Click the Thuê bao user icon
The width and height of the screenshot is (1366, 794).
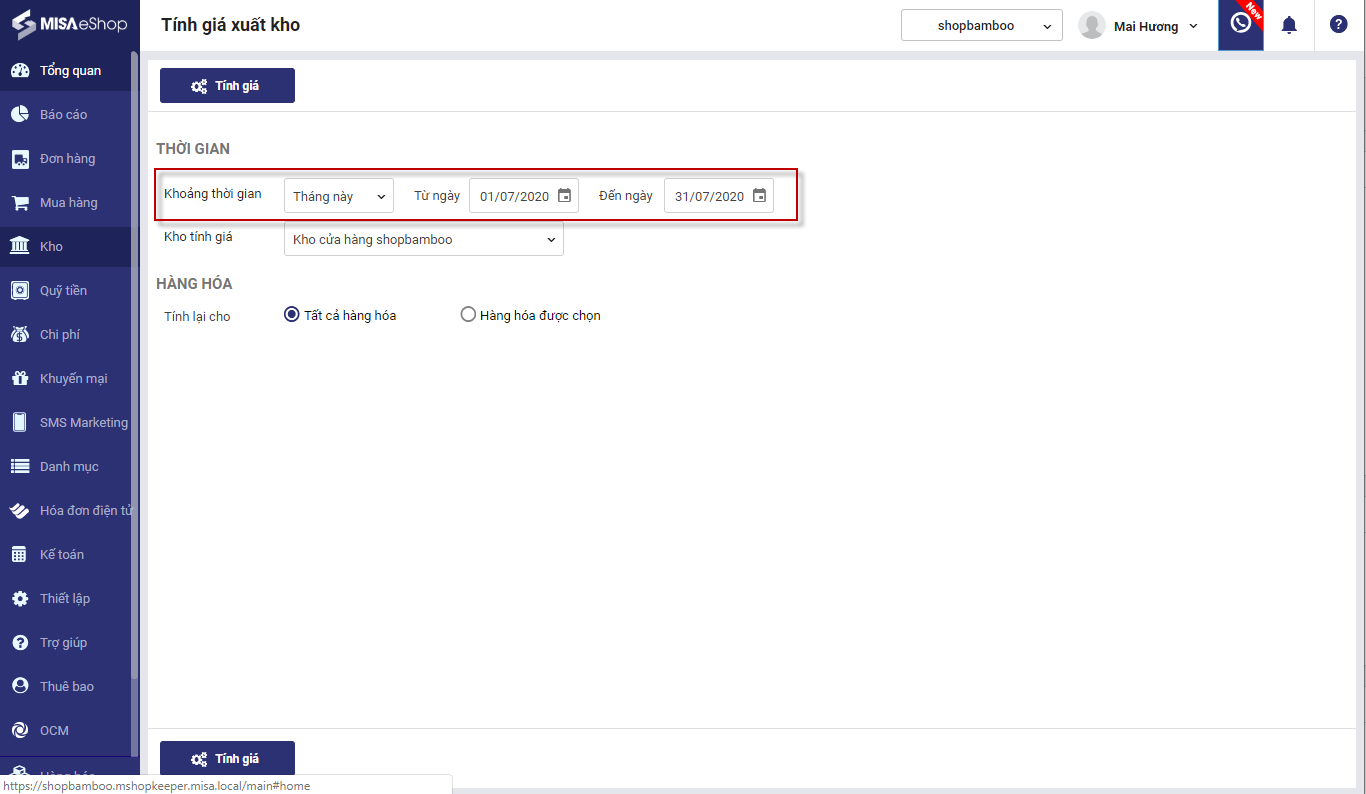pyautogui.click(x=20, y=686)
